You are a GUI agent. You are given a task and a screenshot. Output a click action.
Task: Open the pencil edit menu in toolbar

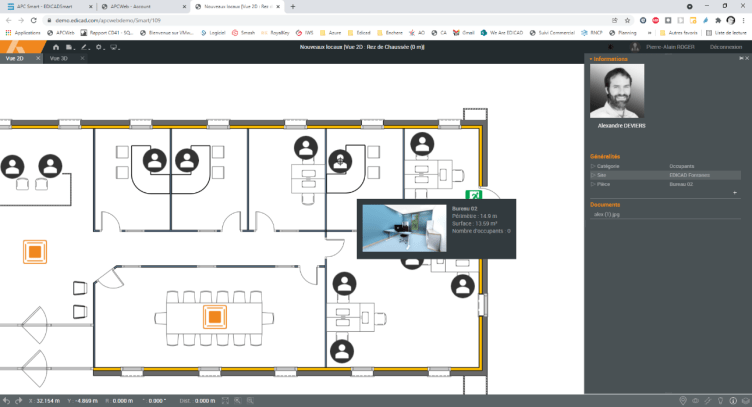pos(84,47)
